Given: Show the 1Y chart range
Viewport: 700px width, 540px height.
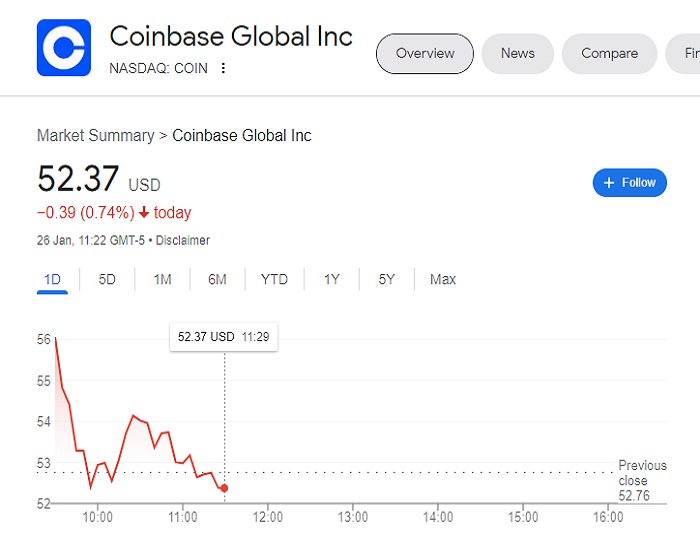Looking at the screenshot, I should (332, 279).
